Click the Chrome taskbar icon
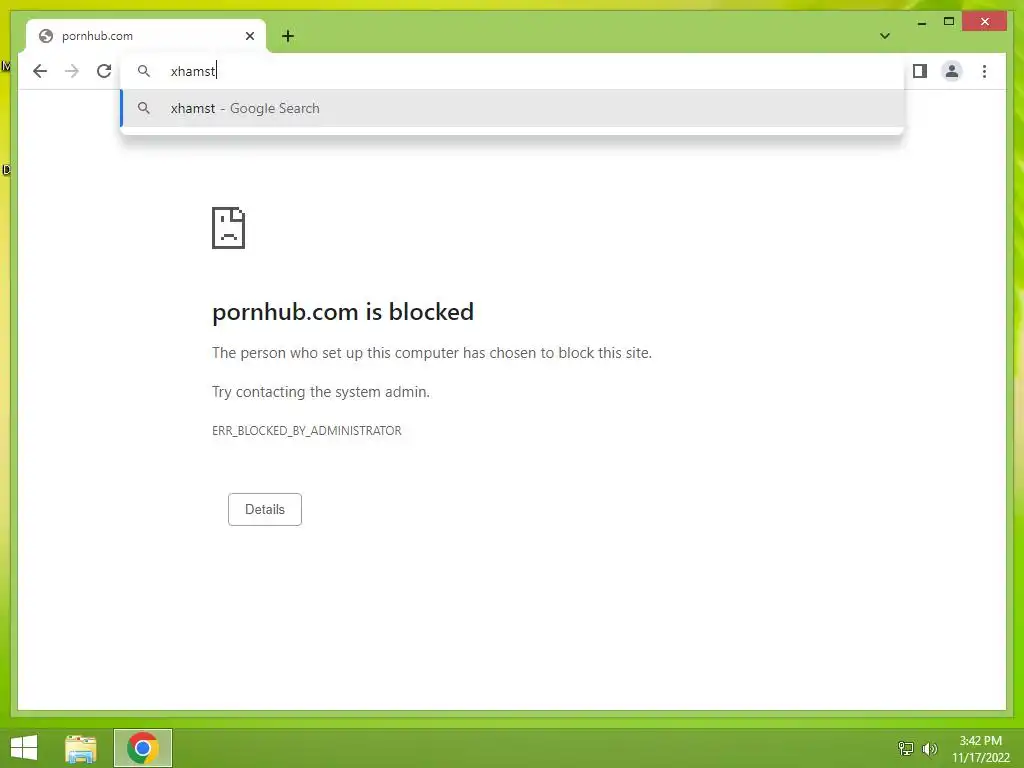The width and height of the screenshot is (1024, 768). pyautogui.click(x=143, y=748)
